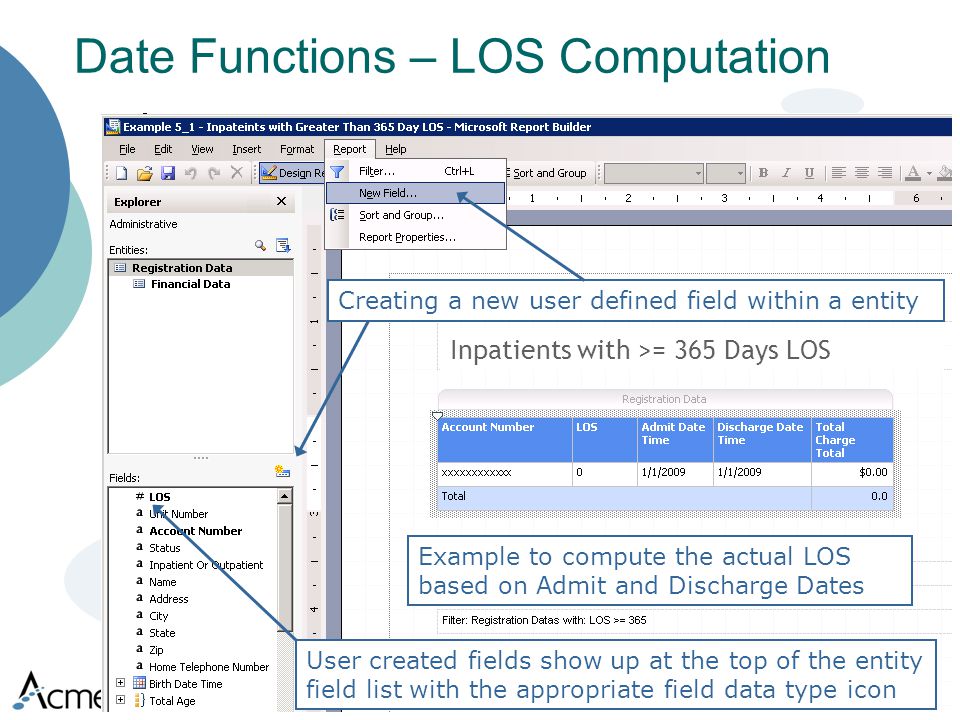Viewport: 960px width, 720px height.
Task: Click the report title Inpatients with >= 365 Days LOS
Action: 640,350
